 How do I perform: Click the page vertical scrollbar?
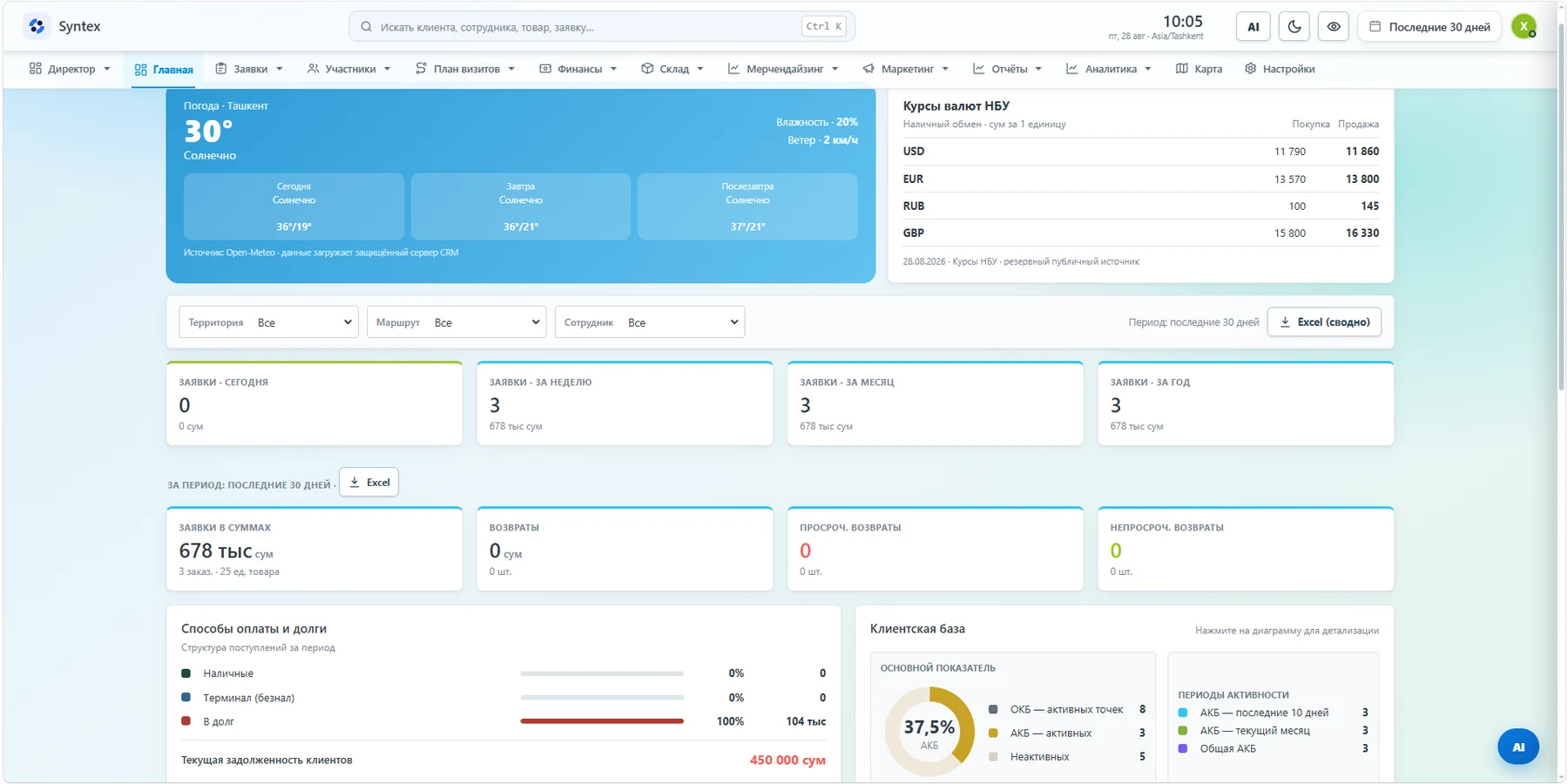[1561, 209]
